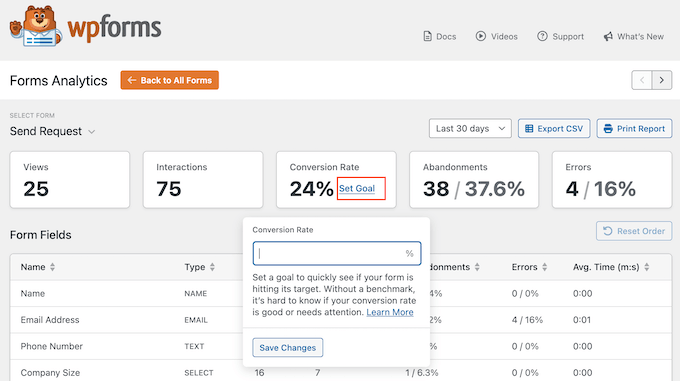Click the SELECT type cell
Screen dimensions: 680x384
pos(199,373)
